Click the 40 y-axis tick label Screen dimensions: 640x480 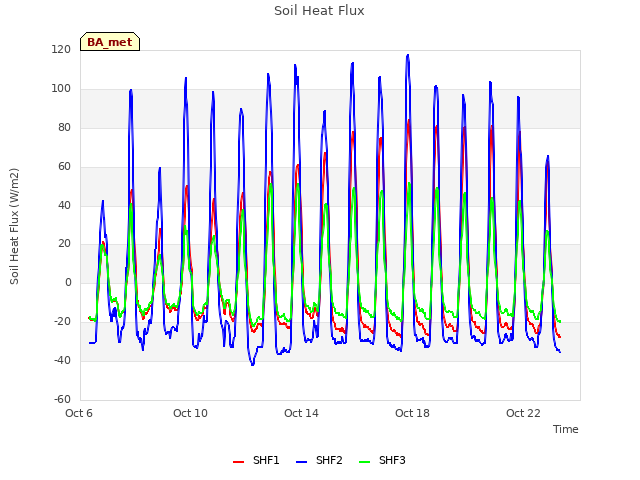pyautogui.click(x=64, y=205)
